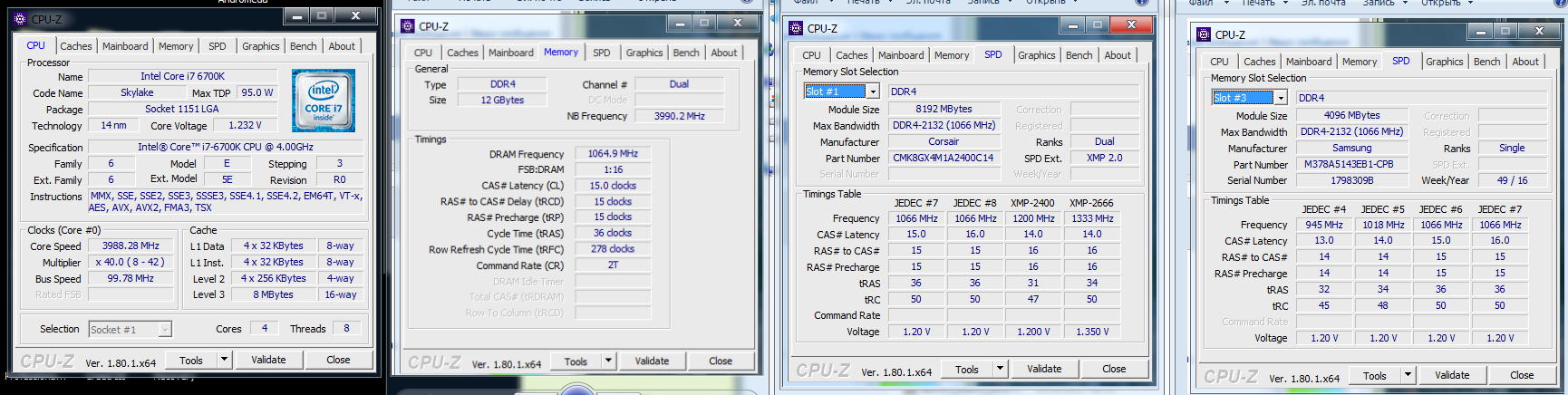Image resolution: width=1568 pixels, height=395 pixels.
Task: Click the 1.232 V core voltage value
Action: (245, 125)
